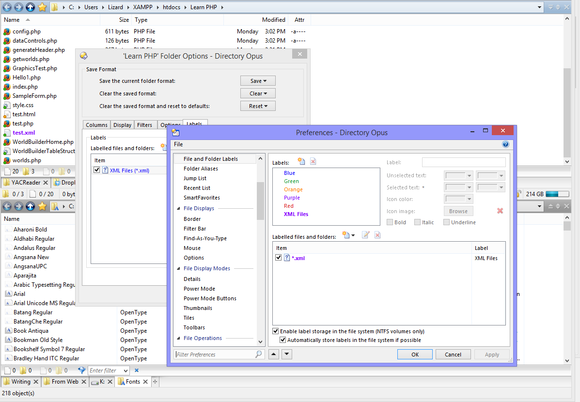Go up a level in the lower pane
The height and width of the screenshot is (402, 580).
(30, 206)
